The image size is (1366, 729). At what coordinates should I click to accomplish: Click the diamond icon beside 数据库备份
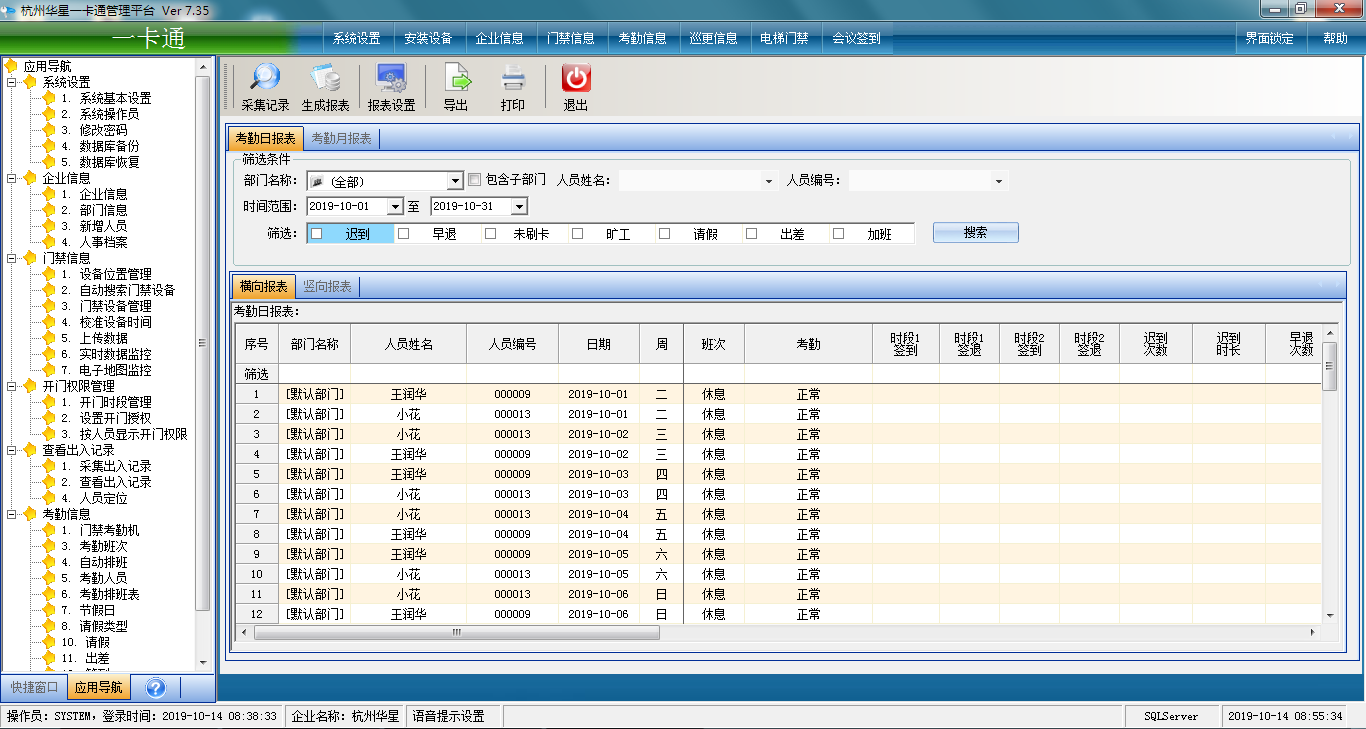48,146
